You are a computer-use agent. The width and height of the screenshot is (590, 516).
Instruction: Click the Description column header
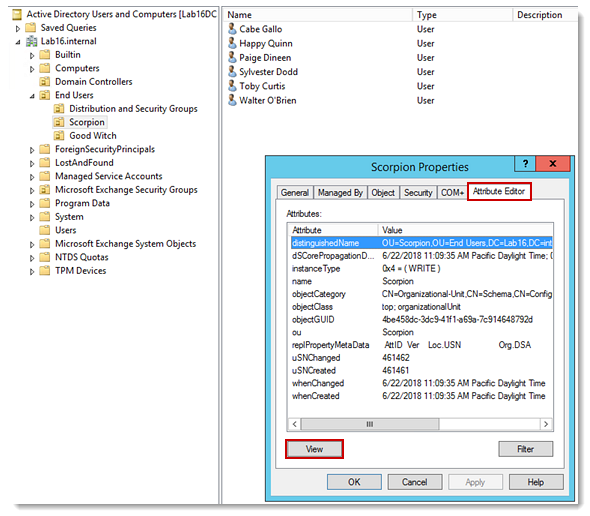(x=545, y=15)
